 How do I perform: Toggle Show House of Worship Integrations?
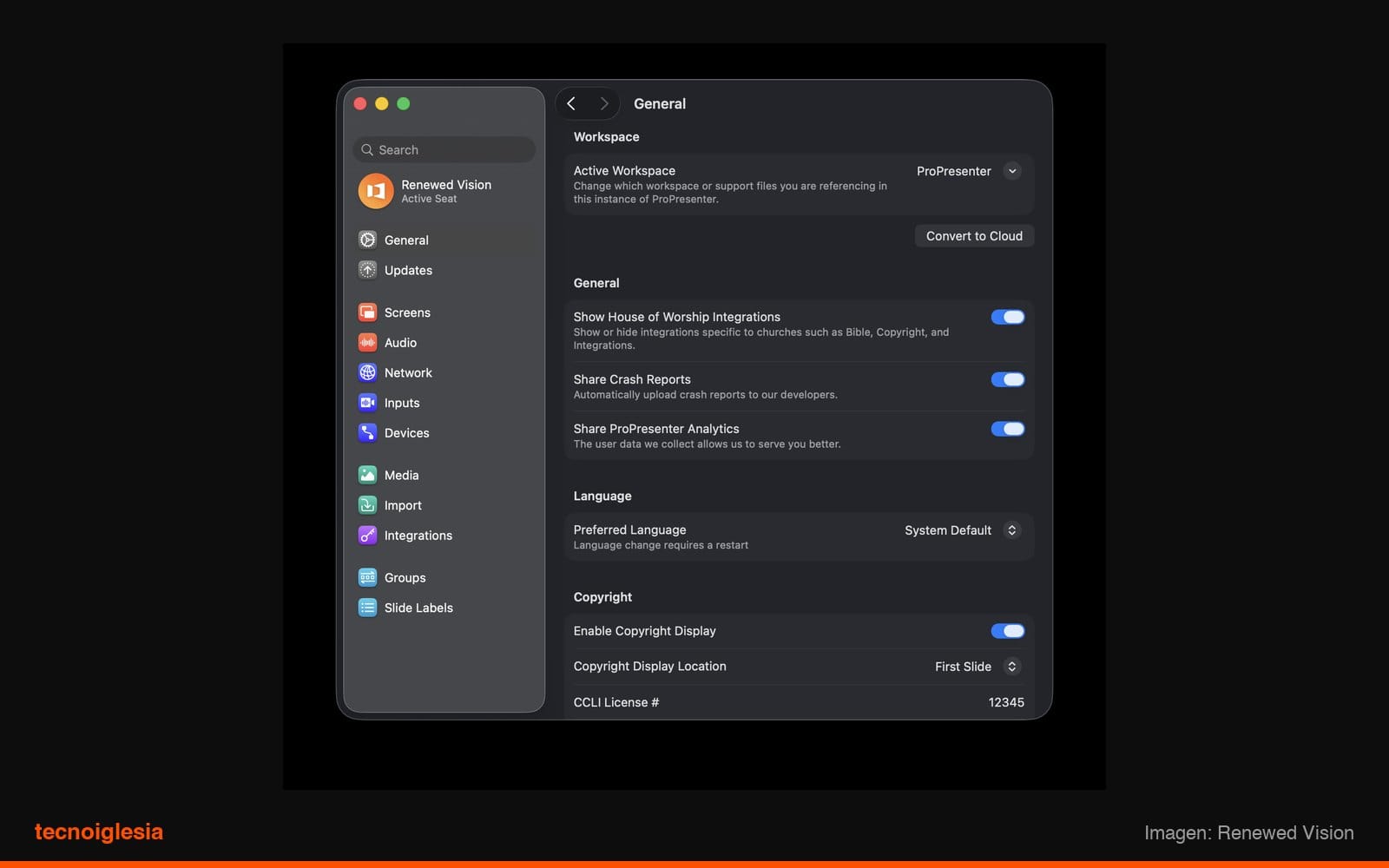[1008, 317]
